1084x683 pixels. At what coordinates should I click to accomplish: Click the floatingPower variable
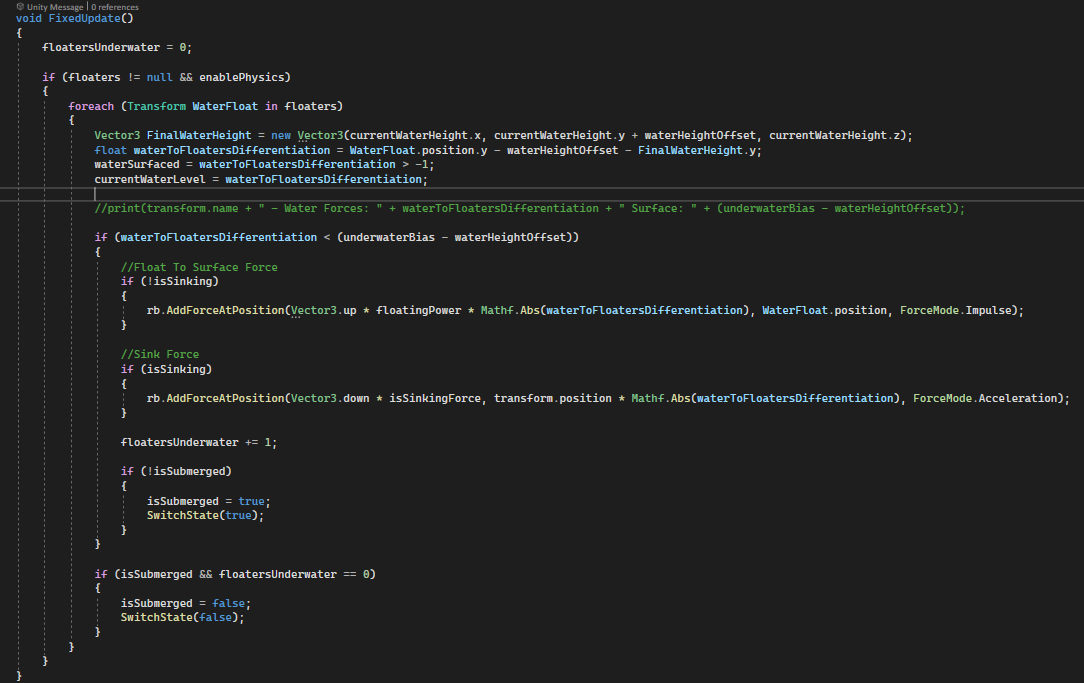pos(418,310)
